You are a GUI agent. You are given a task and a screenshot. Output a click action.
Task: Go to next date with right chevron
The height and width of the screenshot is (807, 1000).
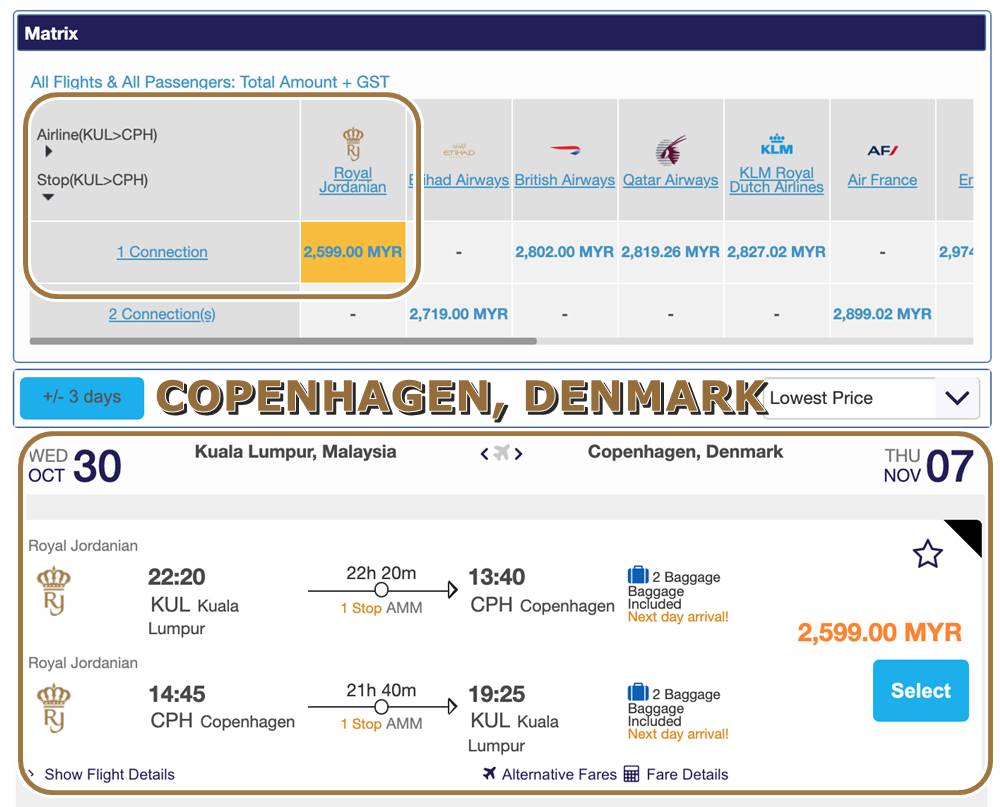coord(518,454)
